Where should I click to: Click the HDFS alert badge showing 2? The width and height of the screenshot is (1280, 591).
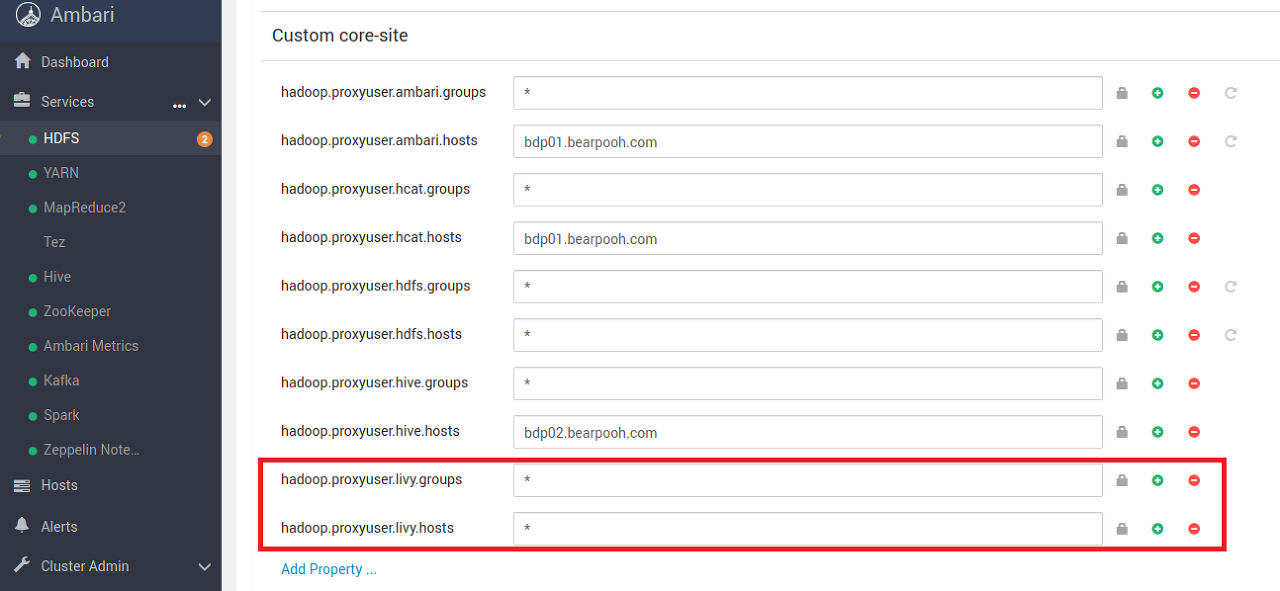click(x=205, y=139)
